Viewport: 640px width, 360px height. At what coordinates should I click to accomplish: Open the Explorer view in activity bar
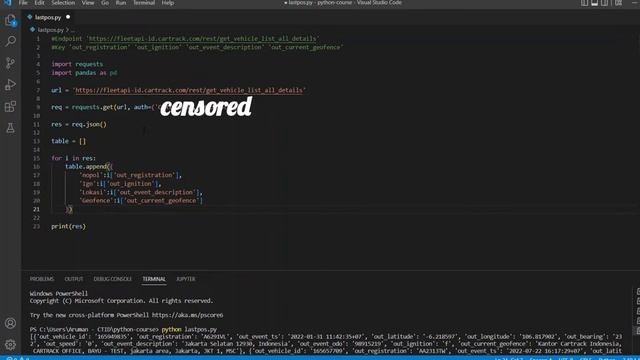(x=10, y=20)
